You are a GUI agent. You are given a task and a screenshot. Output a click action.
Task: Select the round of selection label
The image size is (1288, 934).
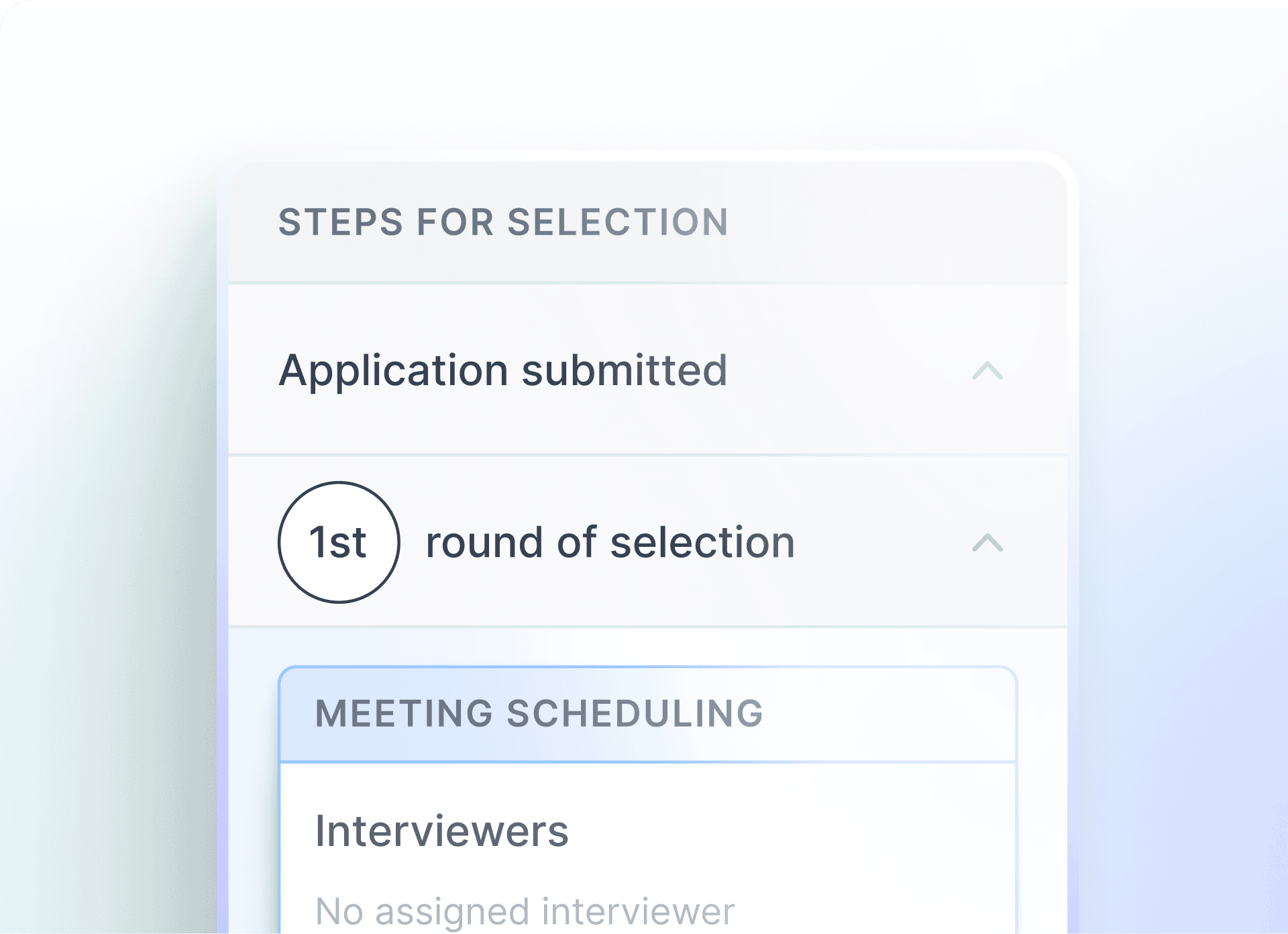(610, 542)
